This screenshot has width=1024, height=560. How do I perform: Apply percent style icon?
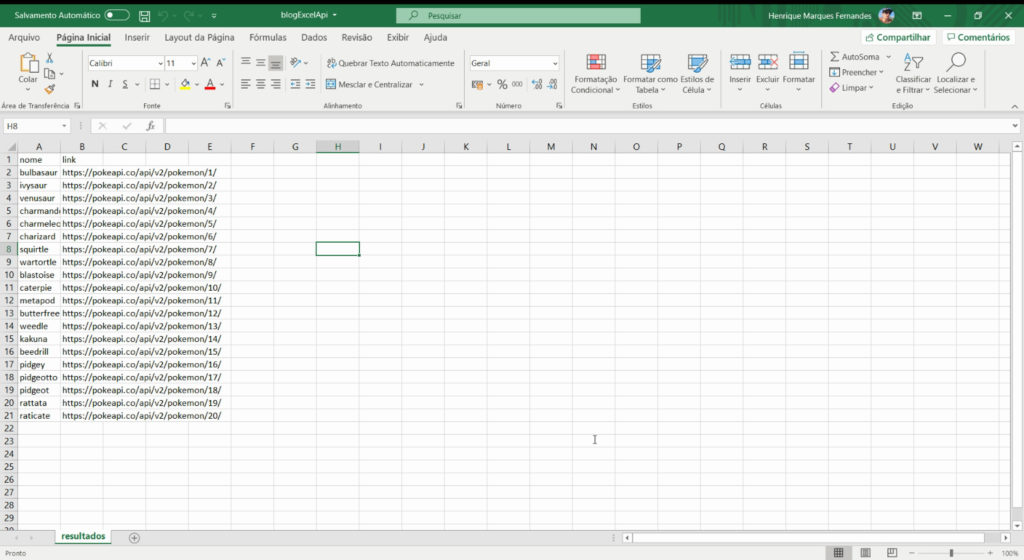coord(502,84)
